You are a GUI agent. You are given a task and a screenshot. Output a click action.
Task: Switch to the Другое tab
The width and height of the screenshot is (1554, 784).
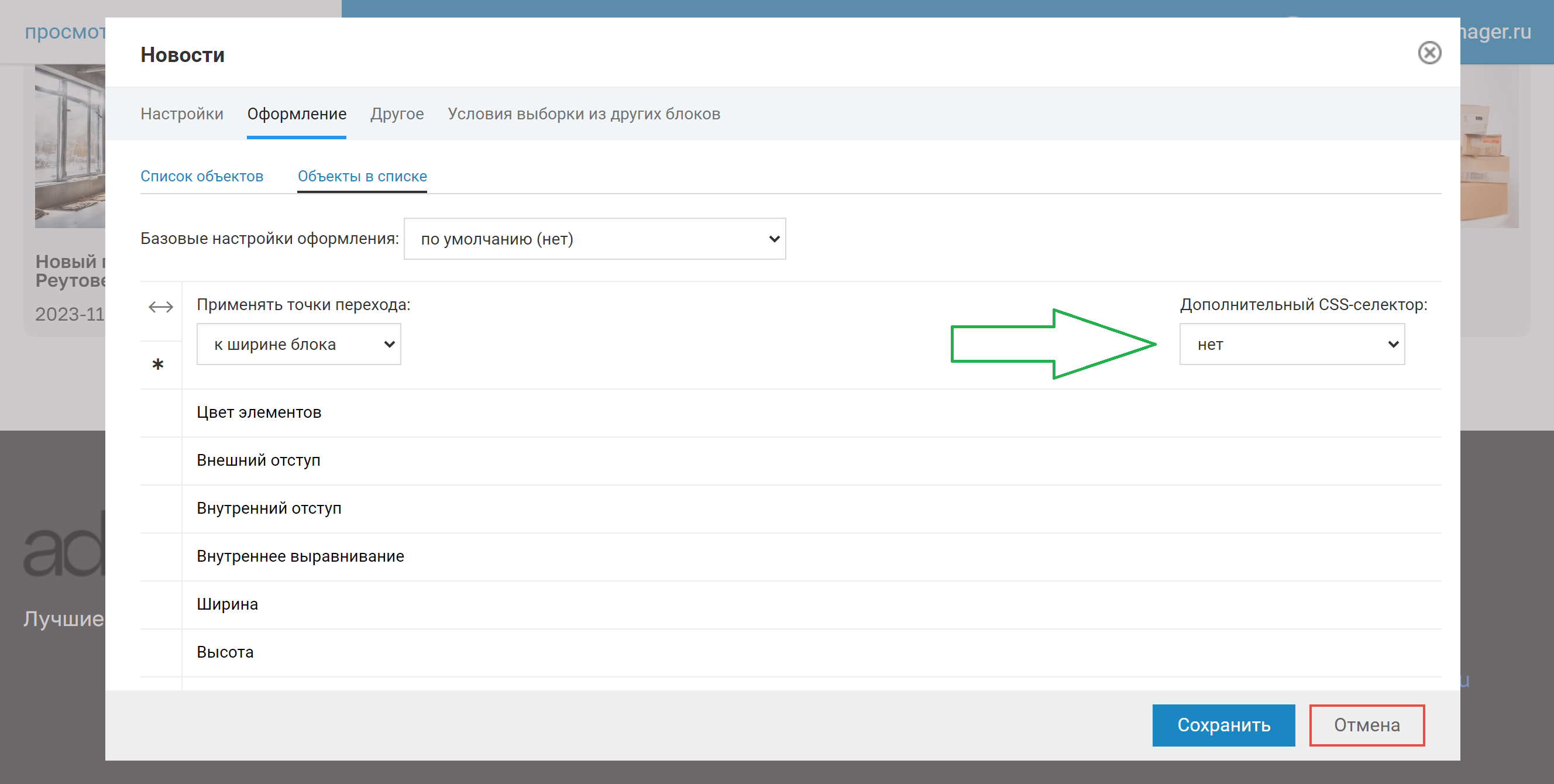coord(397,114)
